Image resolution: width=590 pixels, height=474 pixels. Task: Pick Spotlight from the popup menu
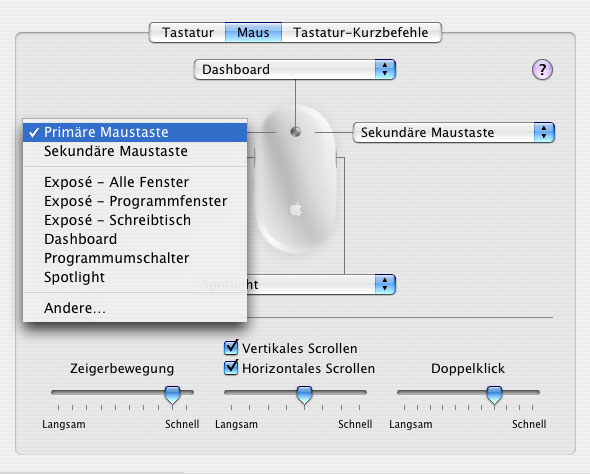click(x=135, y=277)
